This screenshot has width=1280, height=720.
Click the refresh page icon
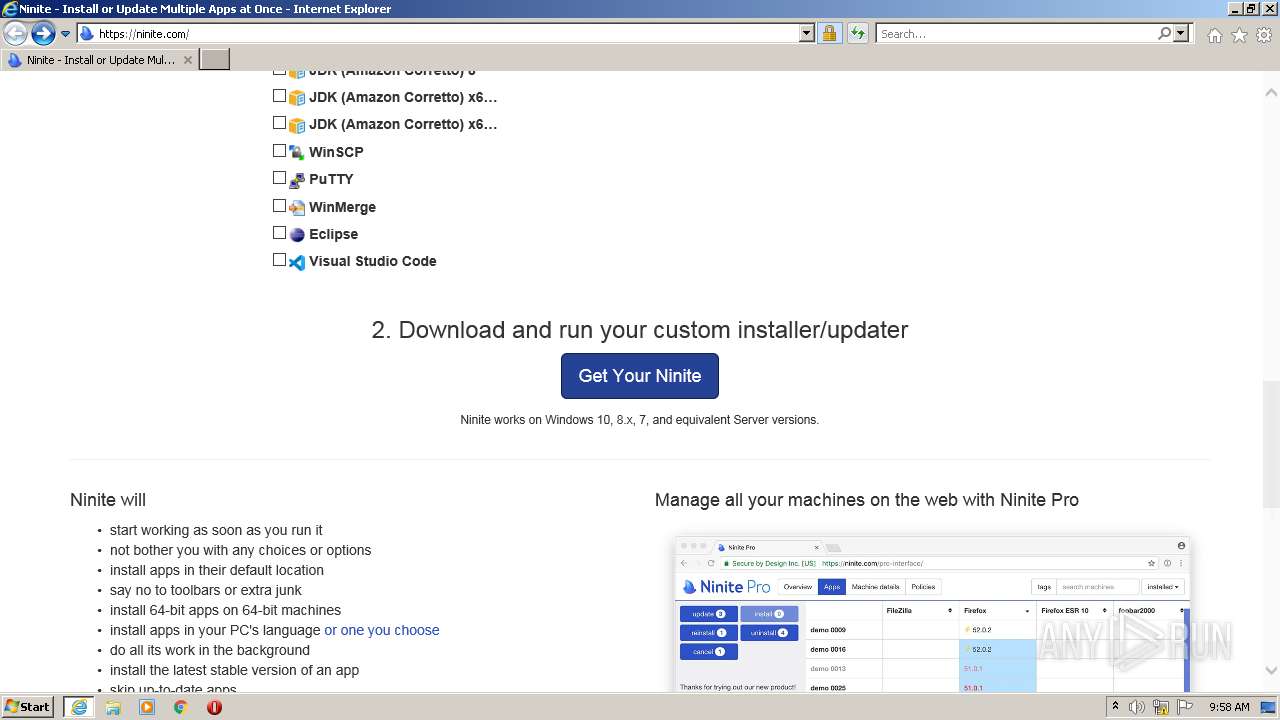coord(857,34)
